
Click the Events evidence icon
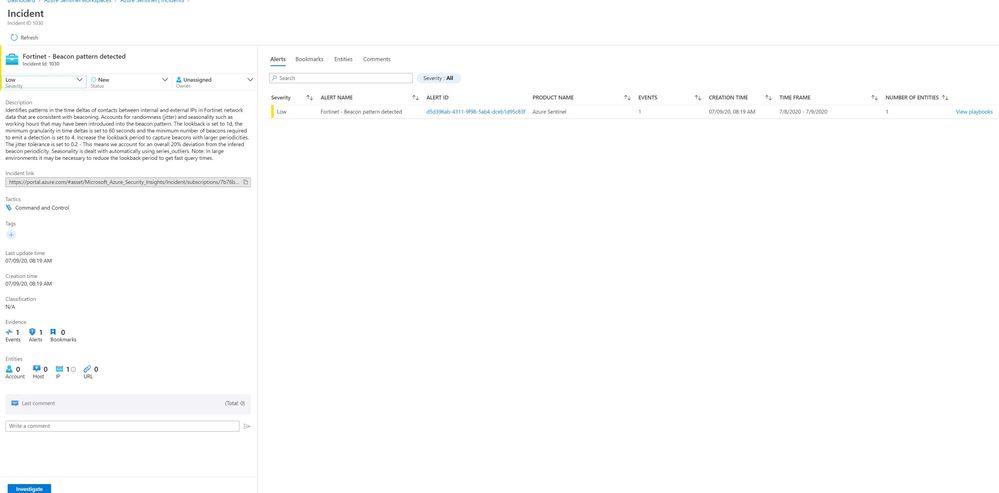(9, 332)
